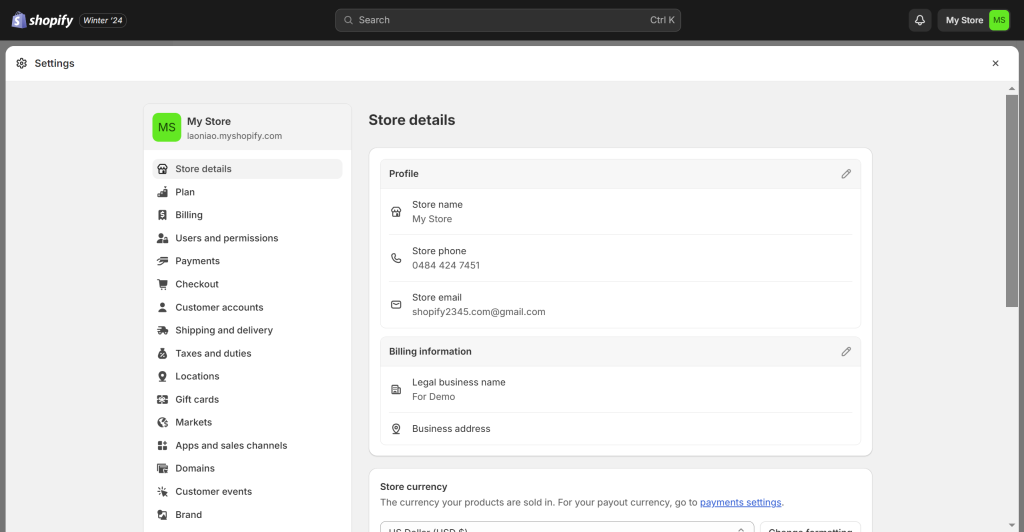Click the Legal business name icon
The image size is (1024, 532).
(396, 390)
